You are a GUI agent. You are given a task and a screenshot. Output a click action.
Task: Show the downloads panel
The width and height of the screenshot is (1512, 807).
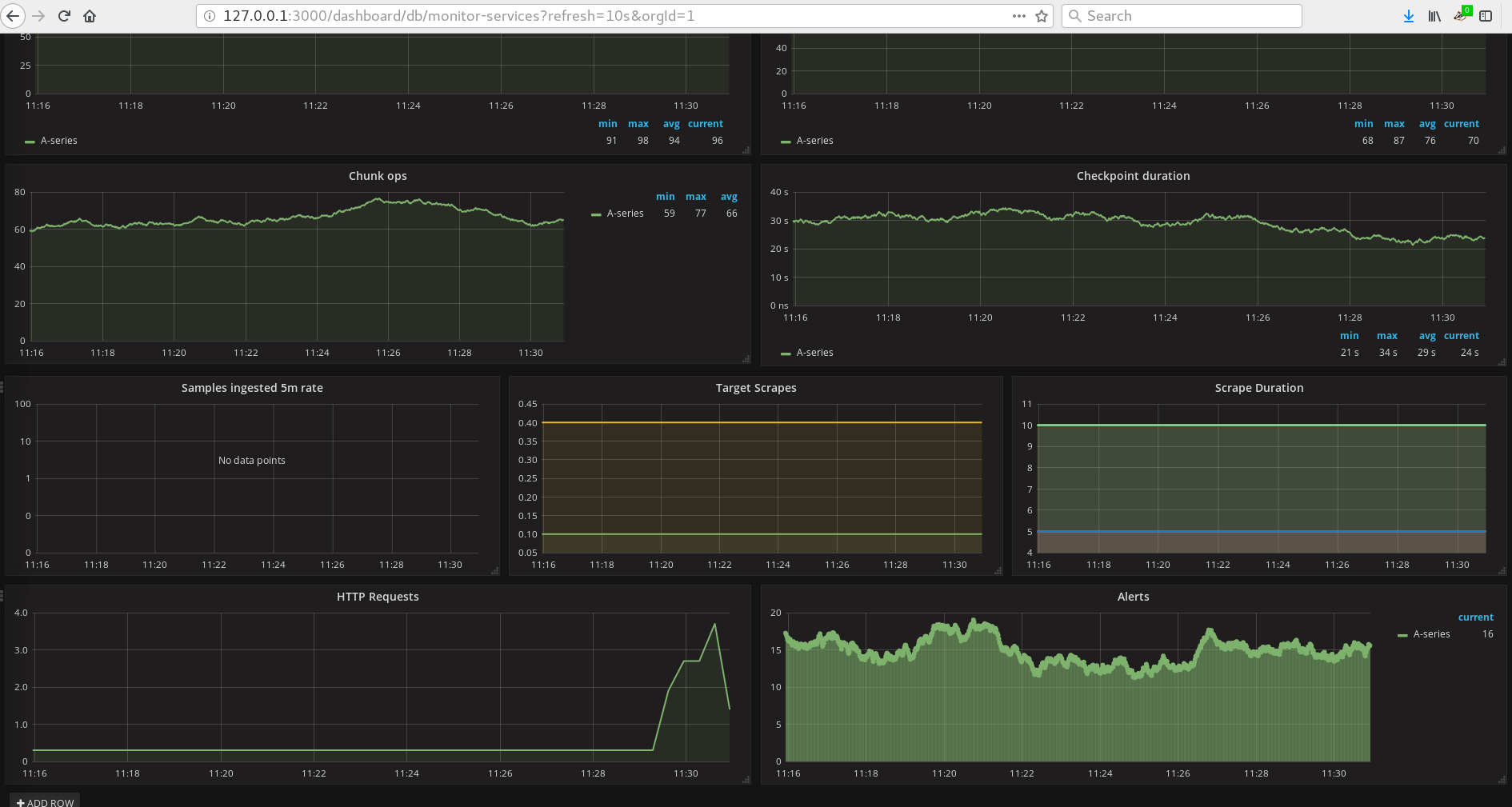pyautogui.click(x=1408, y=16)
